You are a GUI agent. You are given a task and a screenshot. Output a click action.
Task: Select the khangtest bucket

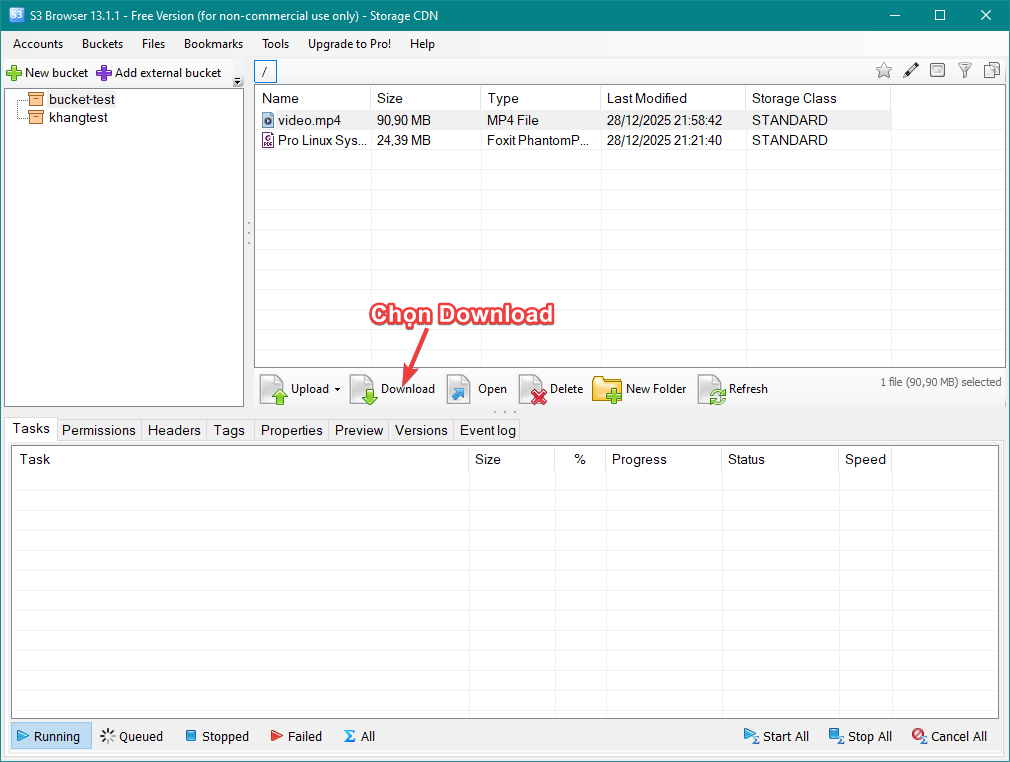pos(78,118)
